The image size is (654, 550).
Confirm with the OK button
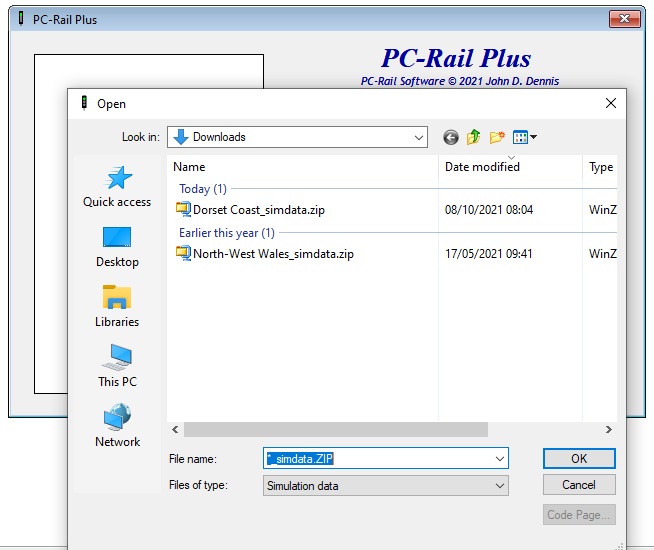[579, 459]
